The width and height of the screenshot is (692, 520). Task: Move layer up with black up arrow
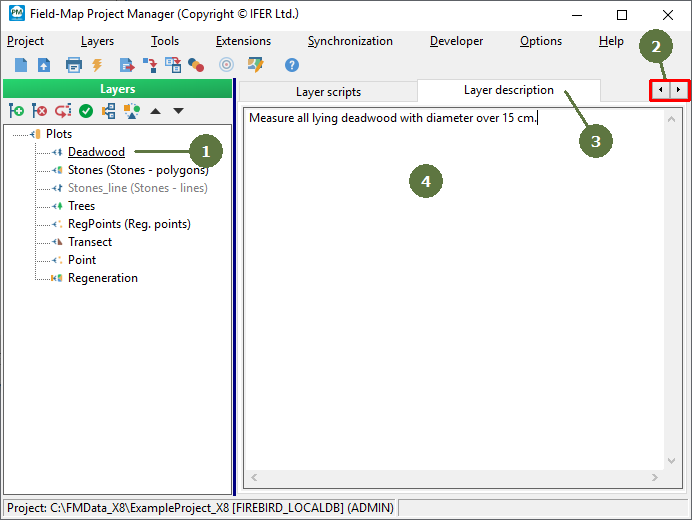155,111
